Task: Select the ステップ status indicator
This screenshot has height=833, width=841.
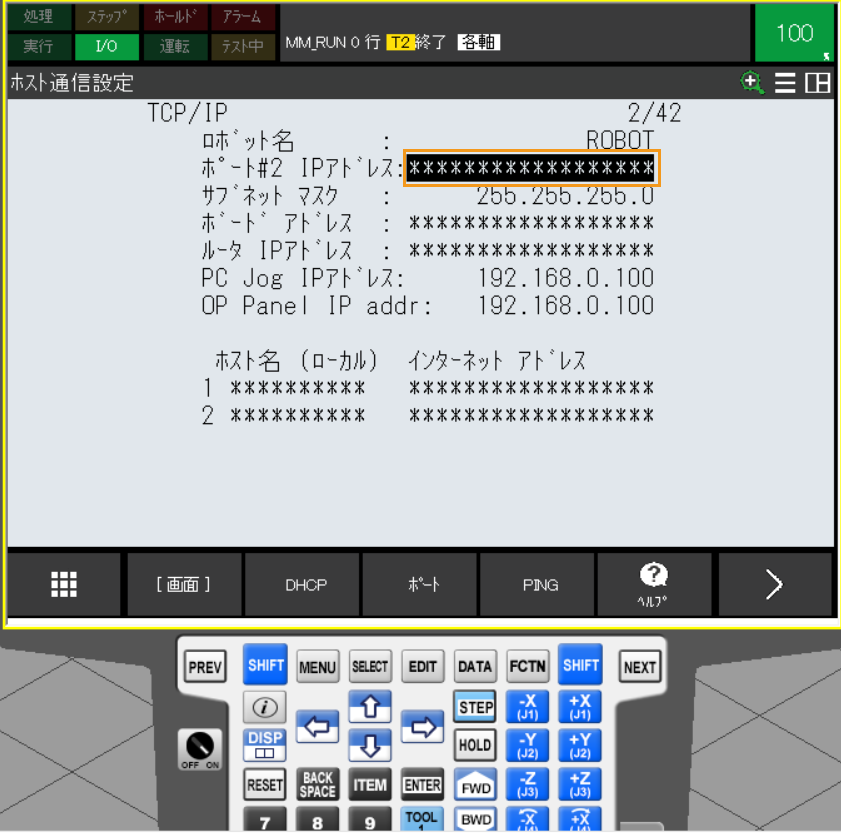Action: [106, 17]
